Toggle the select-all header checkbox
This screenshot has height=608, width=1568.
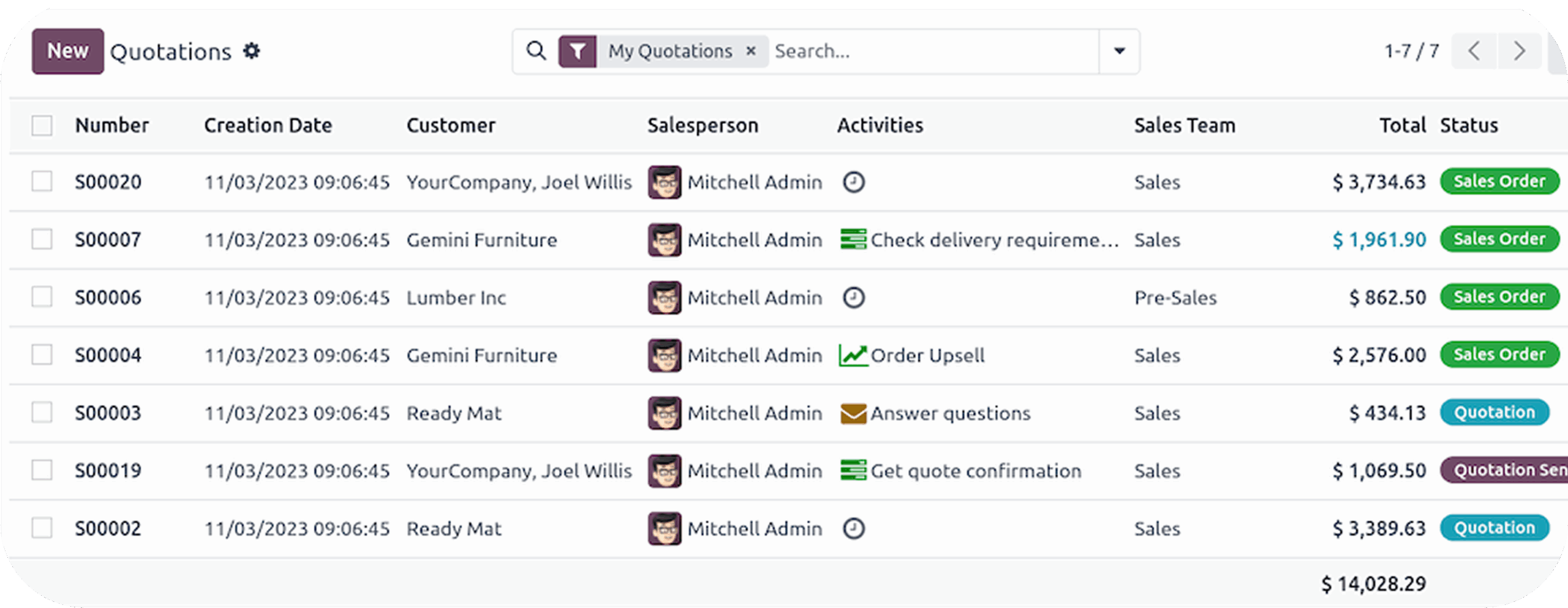coord(42,126)
